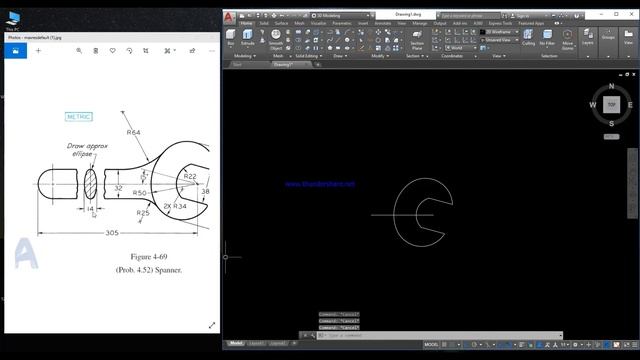640x360 pixels.
Task: Open the Home ribbon tab
Action: click(246, 23)
